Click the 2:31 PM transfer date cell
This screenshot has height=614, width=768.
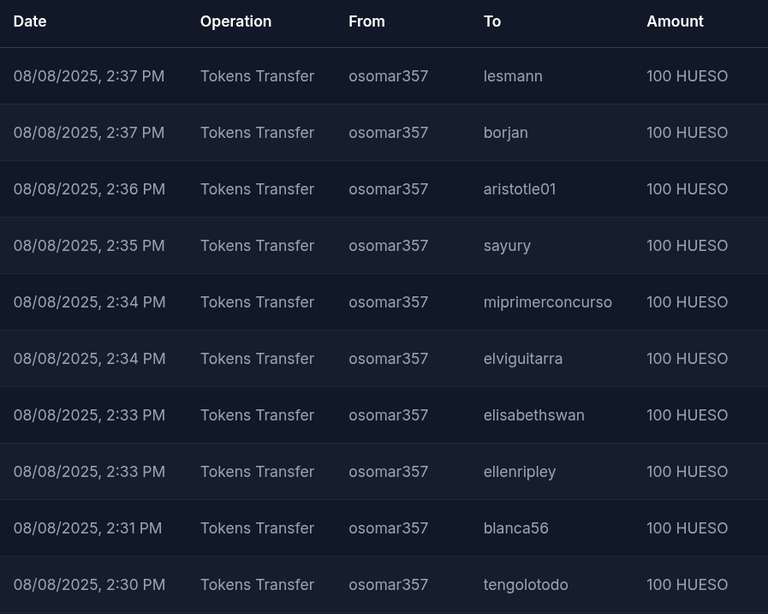[87, 528]
